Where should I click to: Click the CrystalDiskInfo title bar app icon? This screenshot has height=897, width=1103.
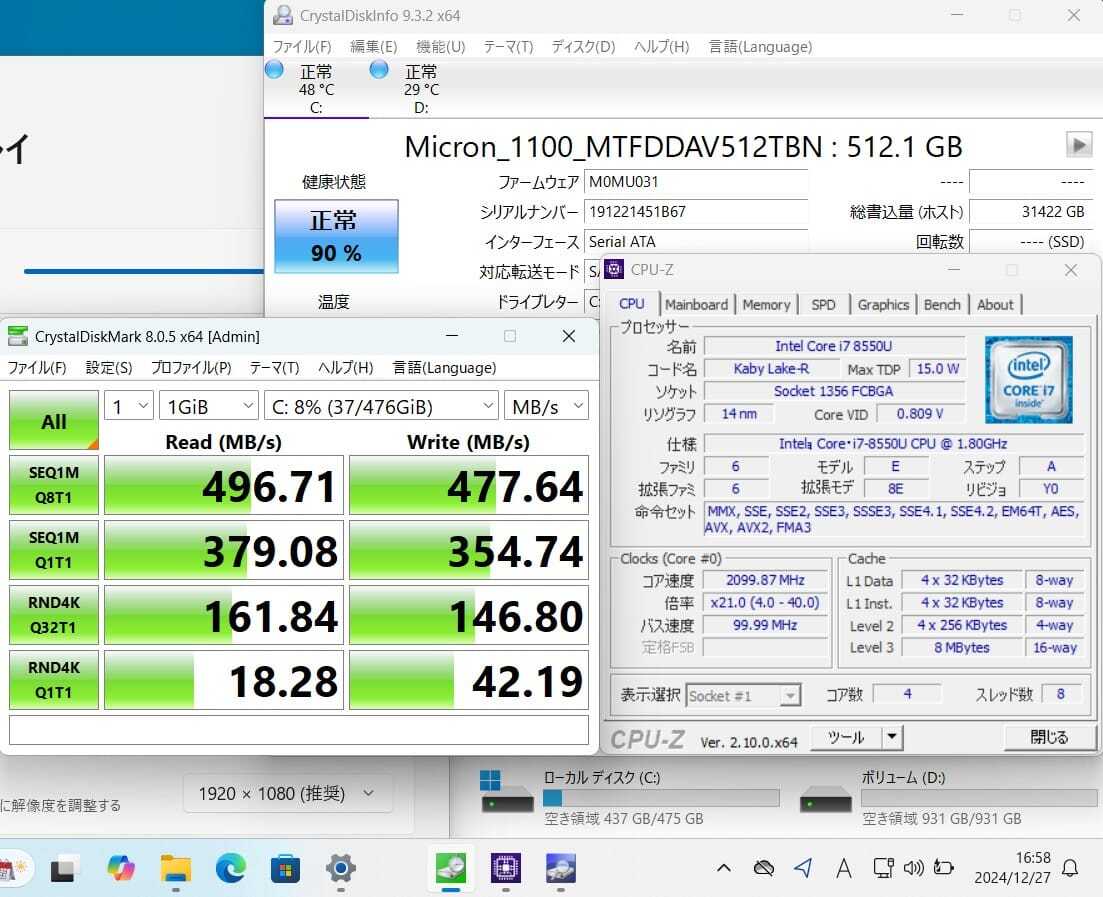pyautogui.click(x=283, y=15)
